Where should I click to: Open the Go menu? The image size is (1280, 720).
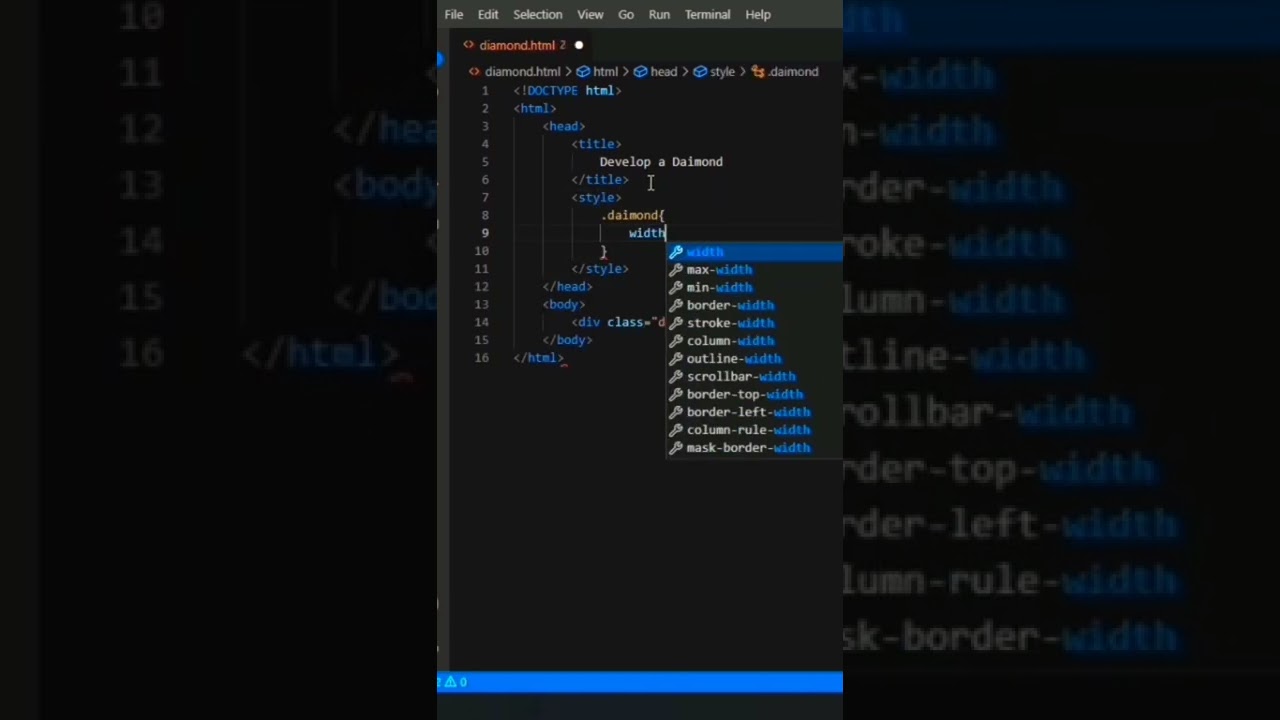tap(626, 14)
